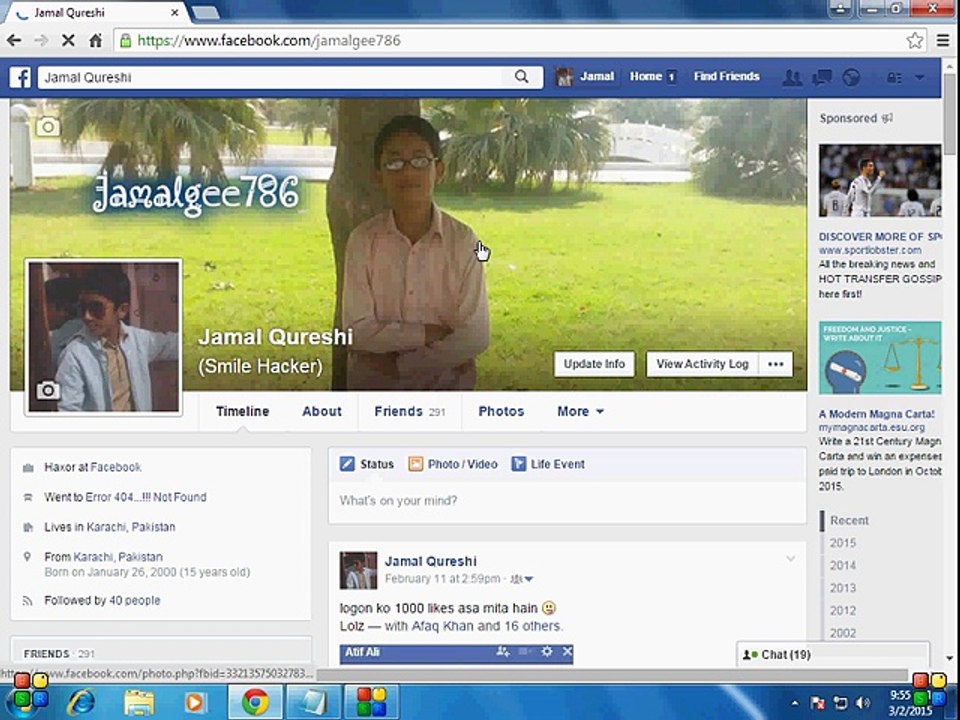This screenshot has width=960, height=720.
Task: Click the browser home icon
Action: [x=96, y=40]
